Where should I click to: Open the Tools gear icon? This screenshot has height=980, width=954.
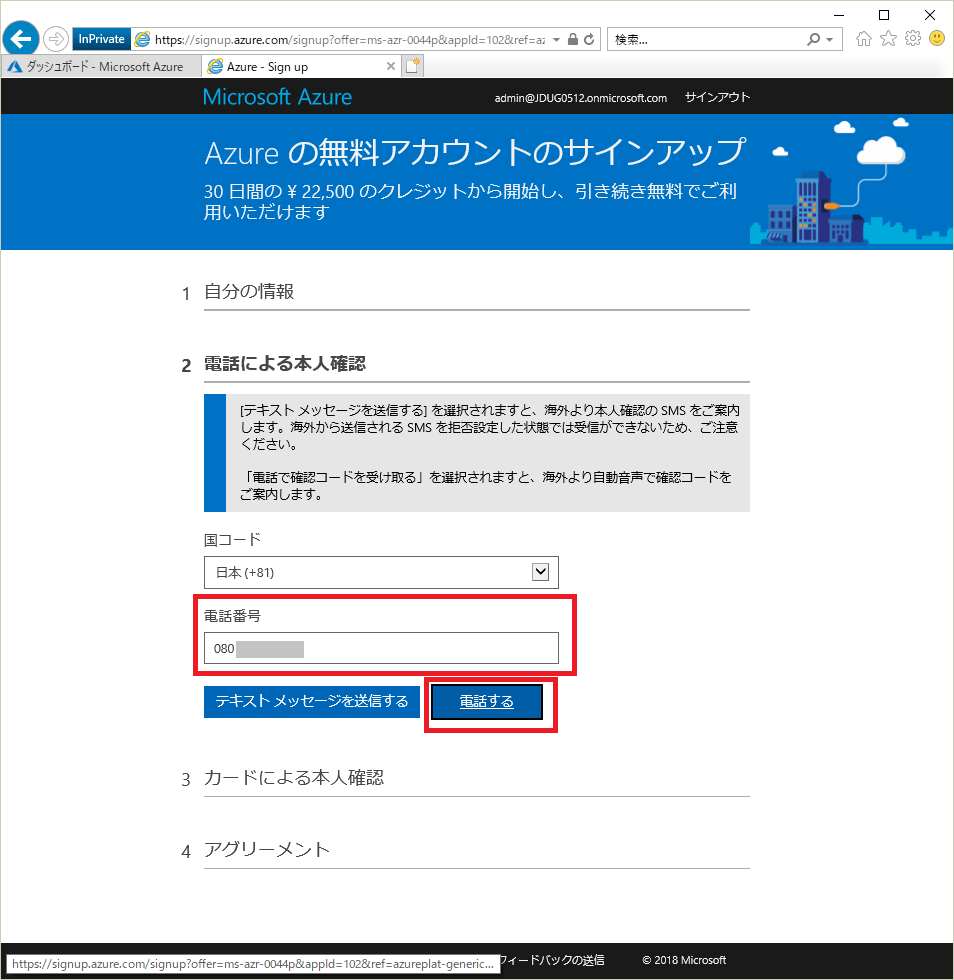pyautogui.click(x=913, y=39)
